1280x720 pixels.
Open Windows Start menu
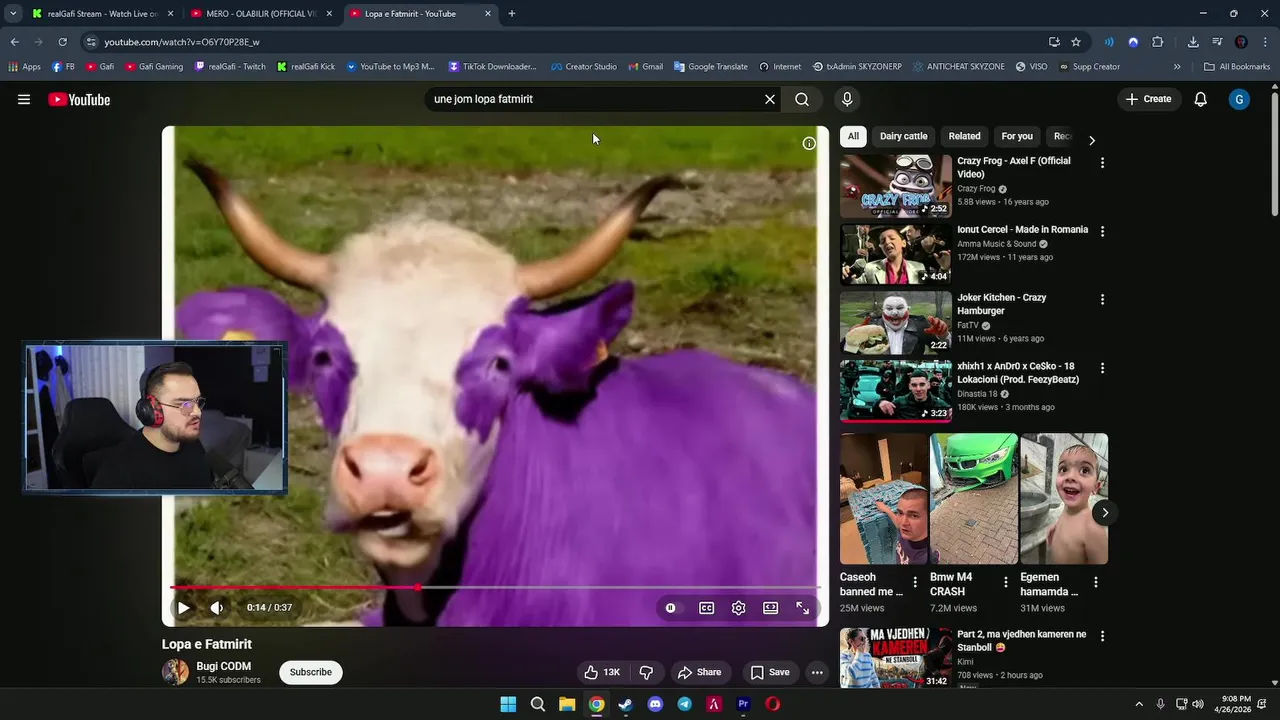pyautogui.click(x=508, y=704)
